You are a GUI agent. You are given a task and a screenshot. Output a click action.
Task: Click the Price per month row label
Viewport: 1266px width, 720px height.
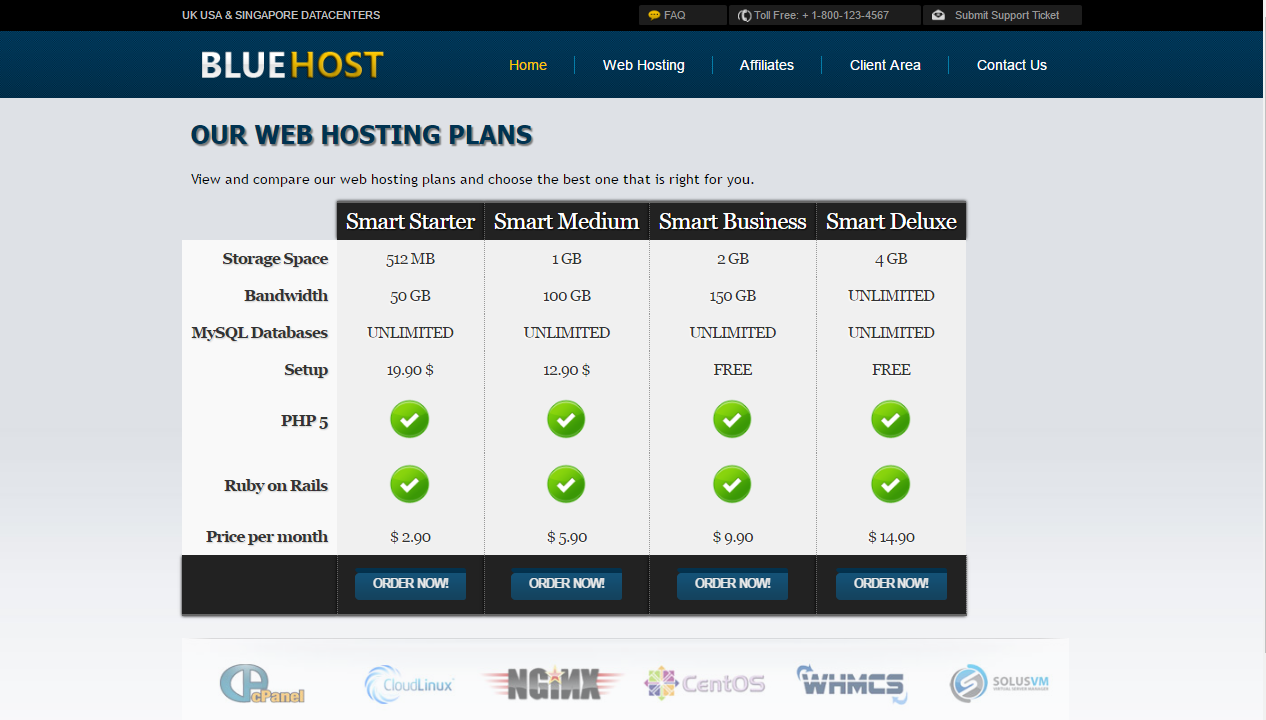tap(267, 537)
